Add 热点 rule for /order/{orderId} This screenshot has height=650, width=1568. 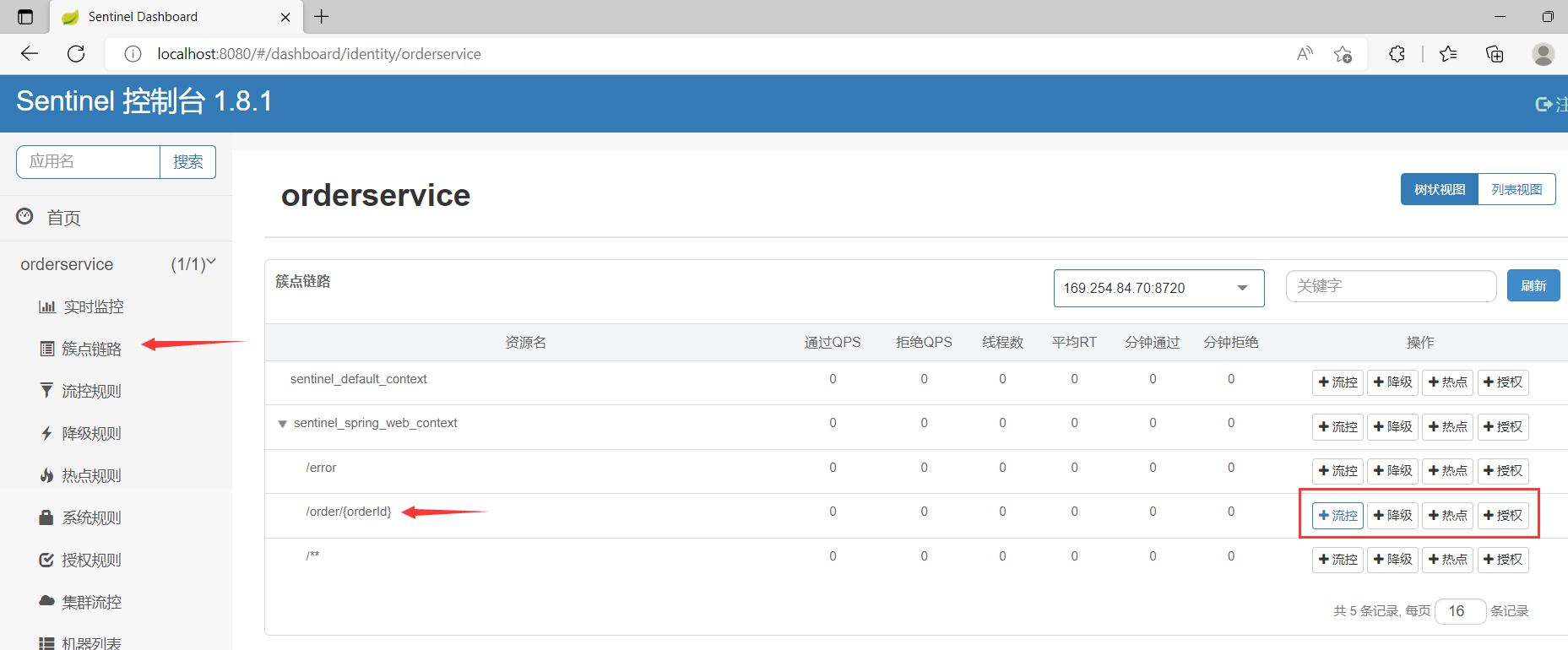point(1447,515)
